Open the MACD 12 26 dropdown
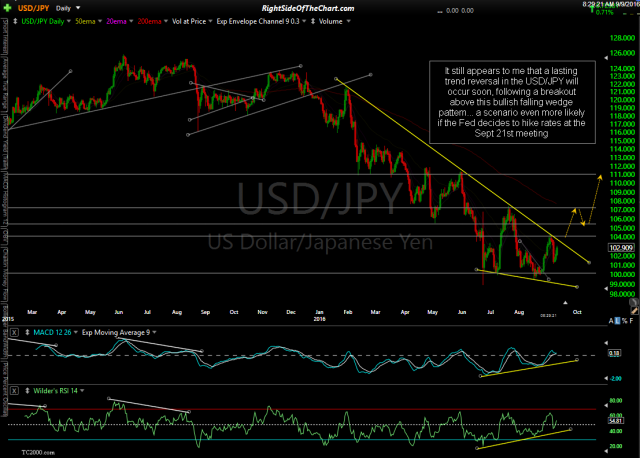 click(76, 333)
